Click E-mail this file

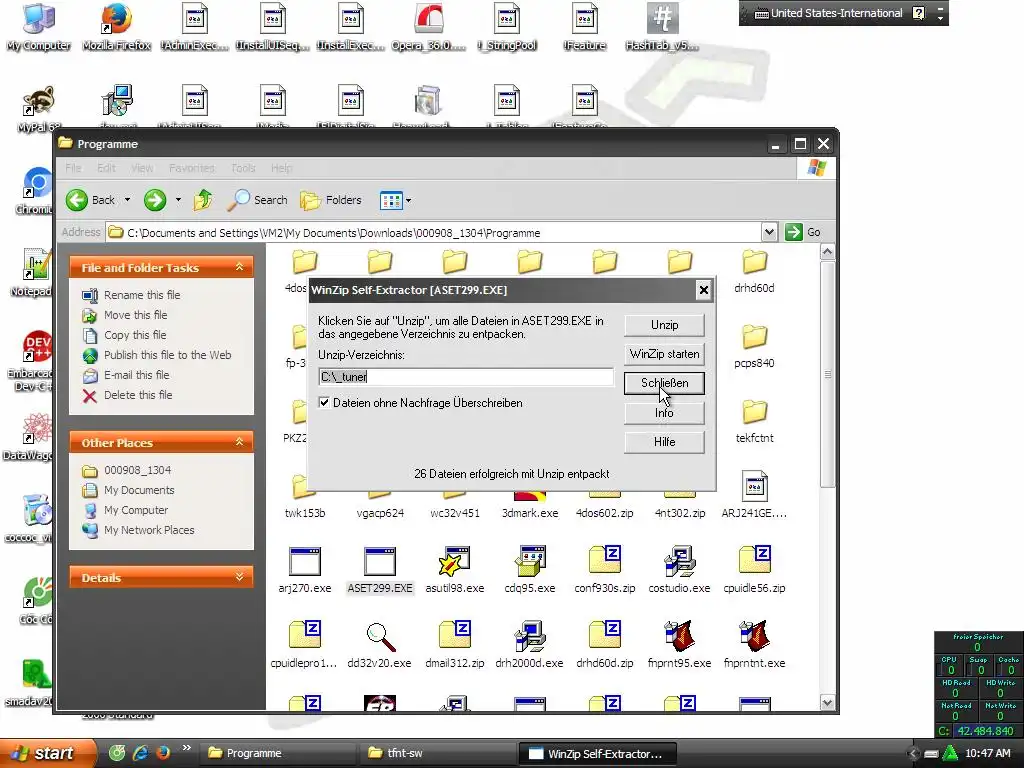136,375
